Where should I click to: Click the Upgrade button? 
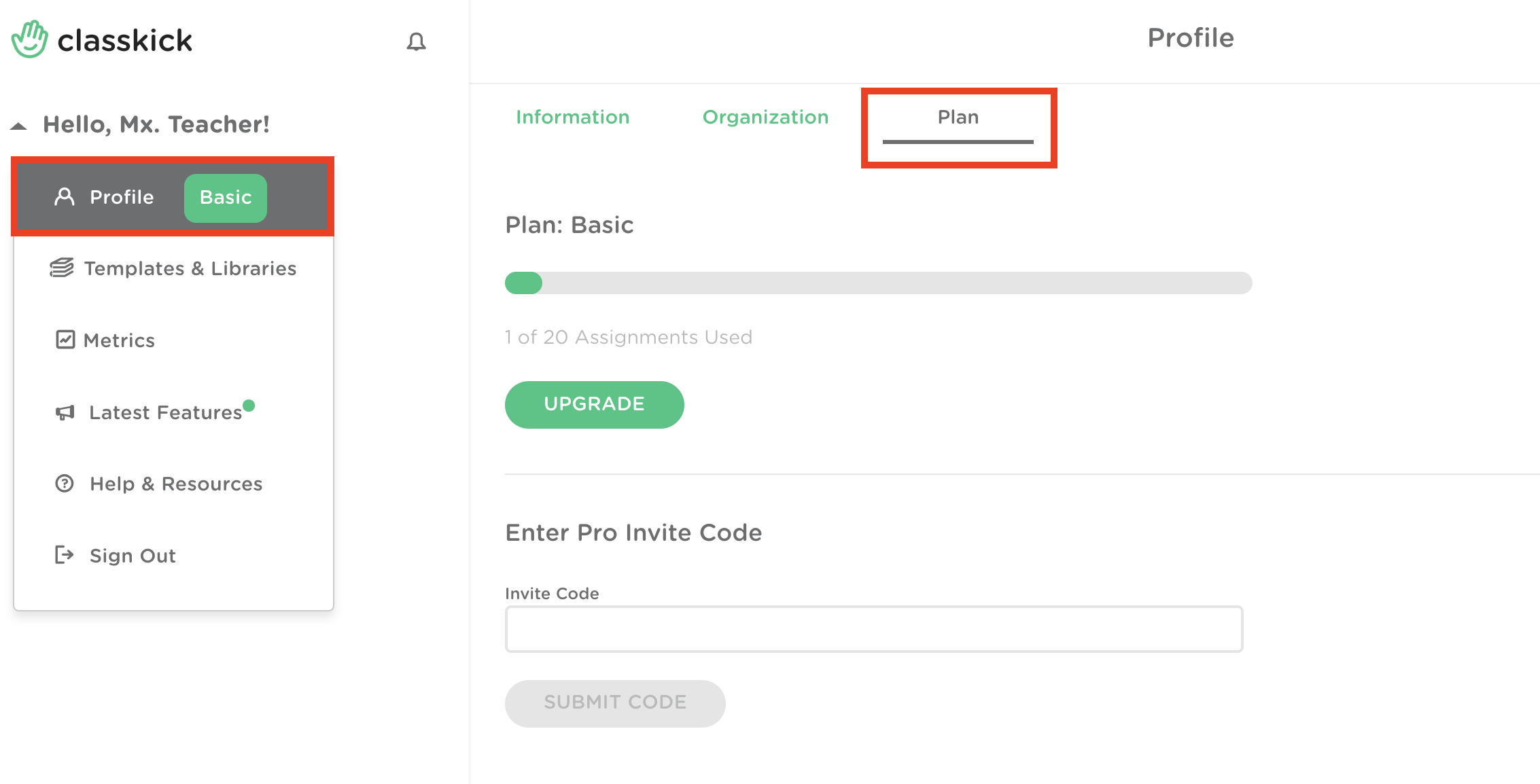pos(593,404)
